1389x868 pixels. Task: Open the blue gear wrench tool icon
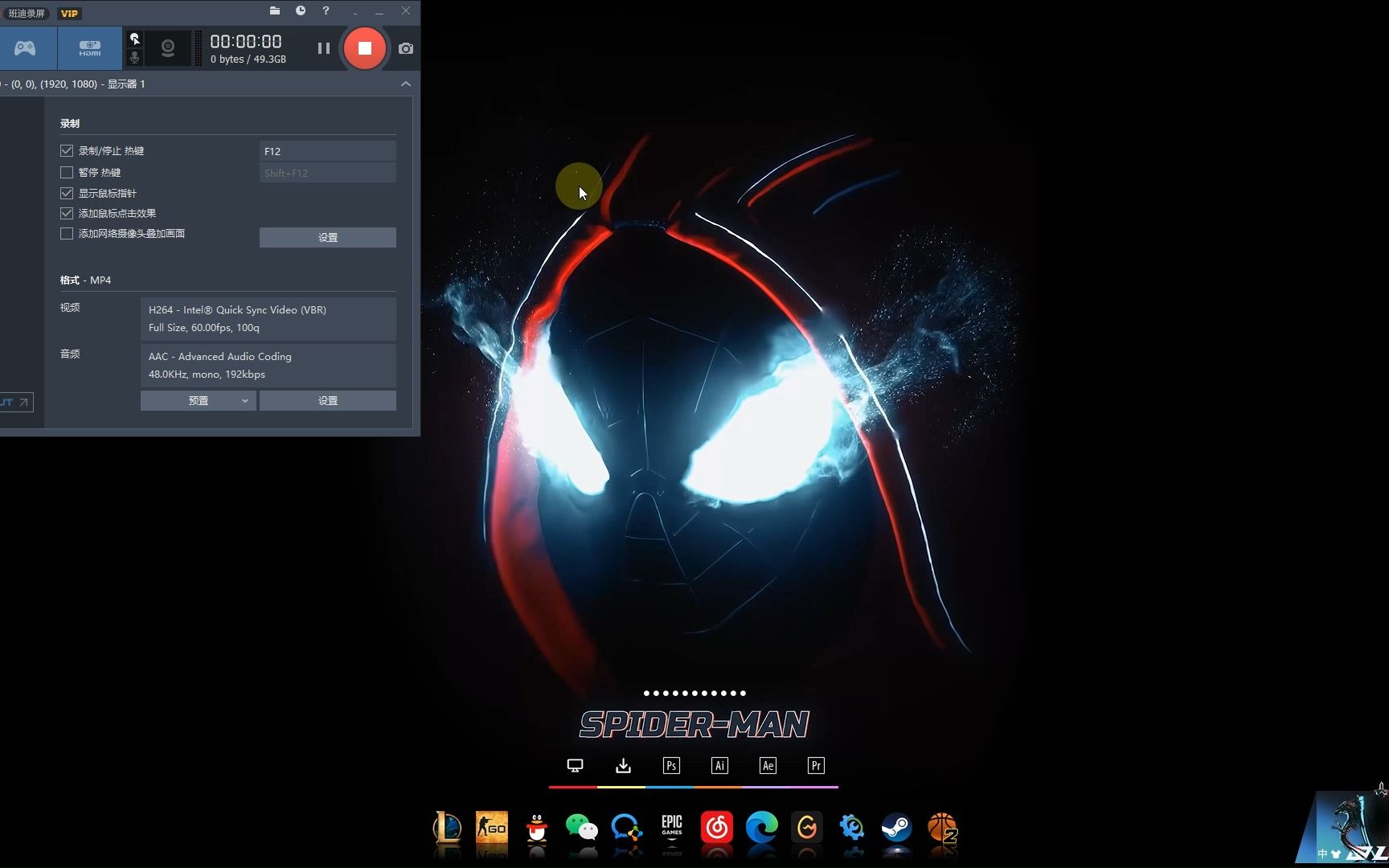tap(852, 827)
